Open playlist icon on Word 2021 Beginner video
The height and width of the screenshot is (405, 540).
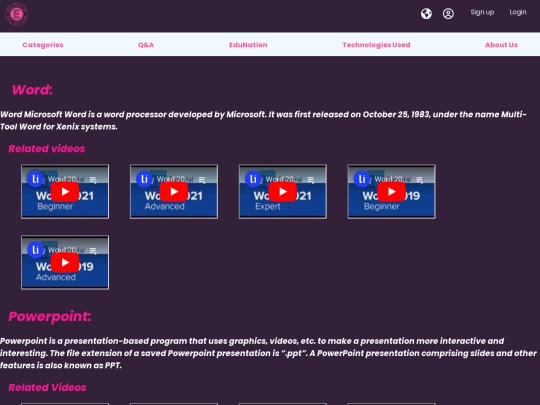93,180
